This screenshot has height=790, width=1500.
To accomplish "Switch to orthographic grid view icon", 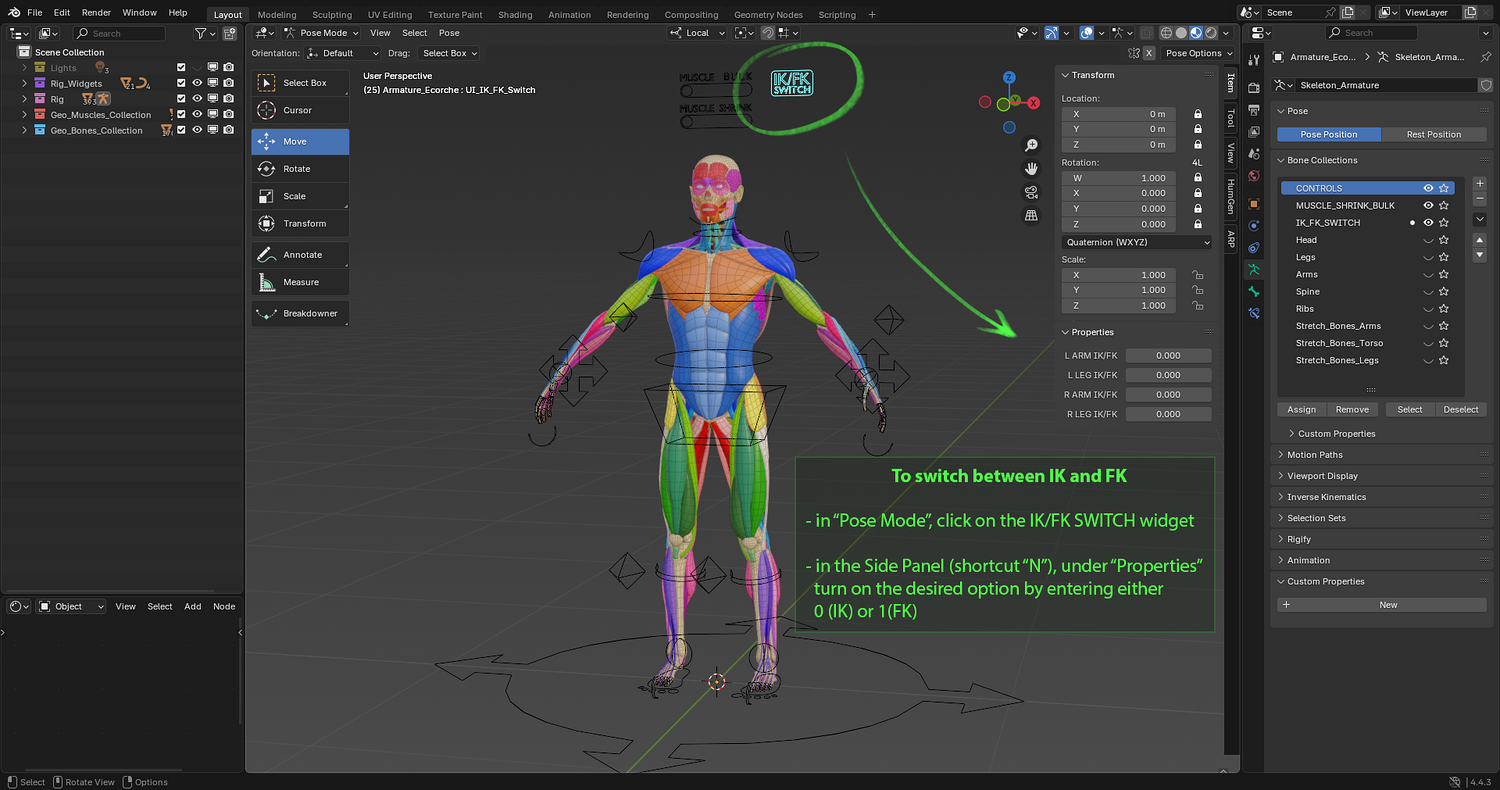I will pyautogui.click(x=1032, y=216).
